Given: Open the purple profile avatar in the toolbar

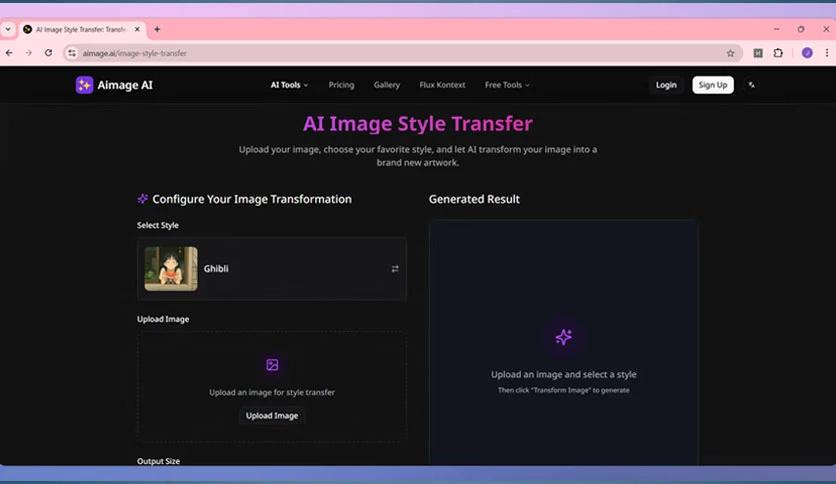Looking at the screenshot, I should pyautogui.click(x=807, y=53).
